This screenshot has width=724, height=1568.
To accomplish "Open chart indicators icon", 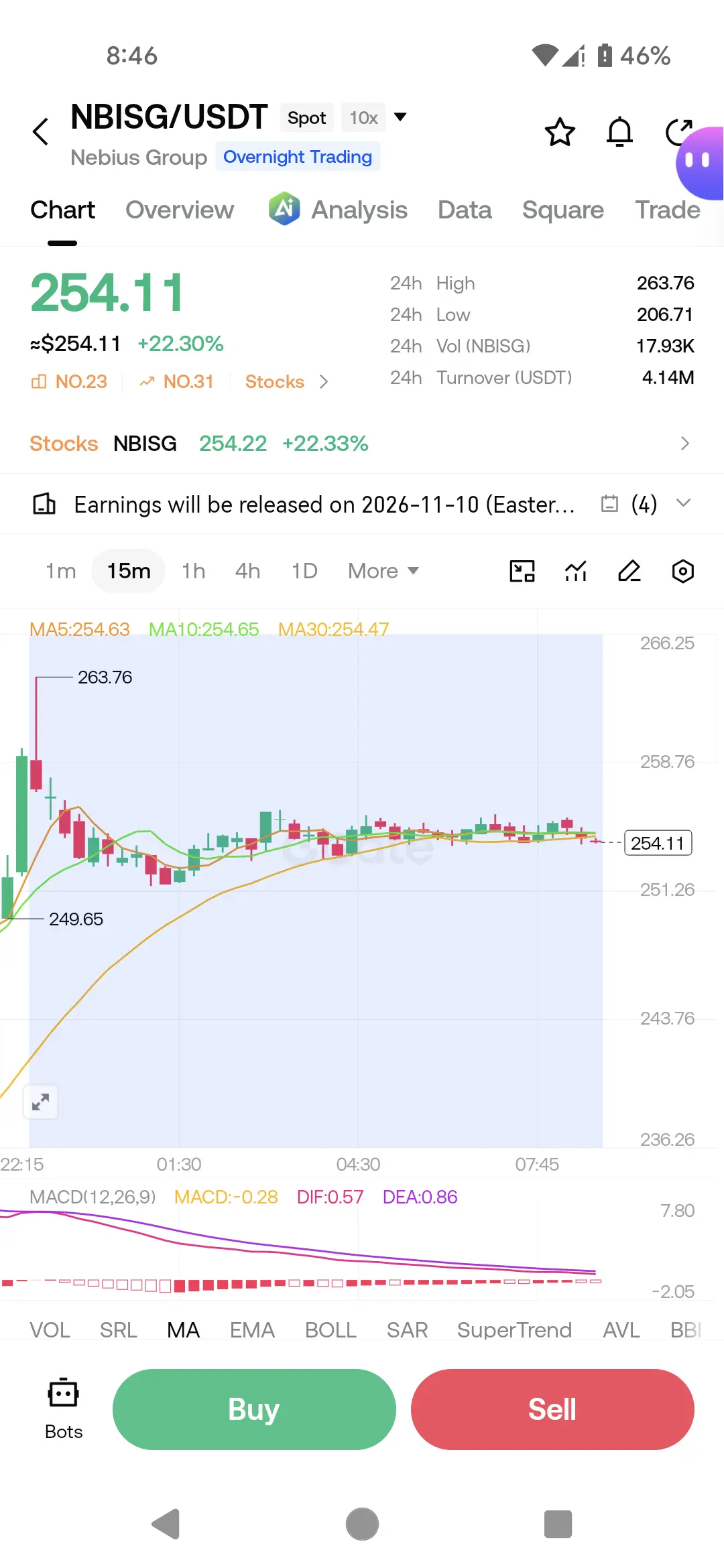I will [576, 571].
